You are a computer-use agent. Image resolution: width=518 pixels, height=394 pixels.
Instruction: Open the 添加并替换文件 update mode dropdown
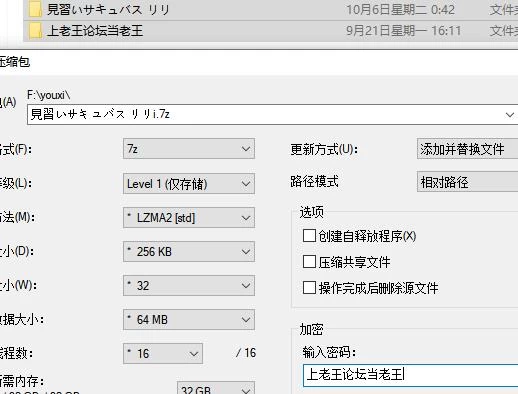coord(467,149)
